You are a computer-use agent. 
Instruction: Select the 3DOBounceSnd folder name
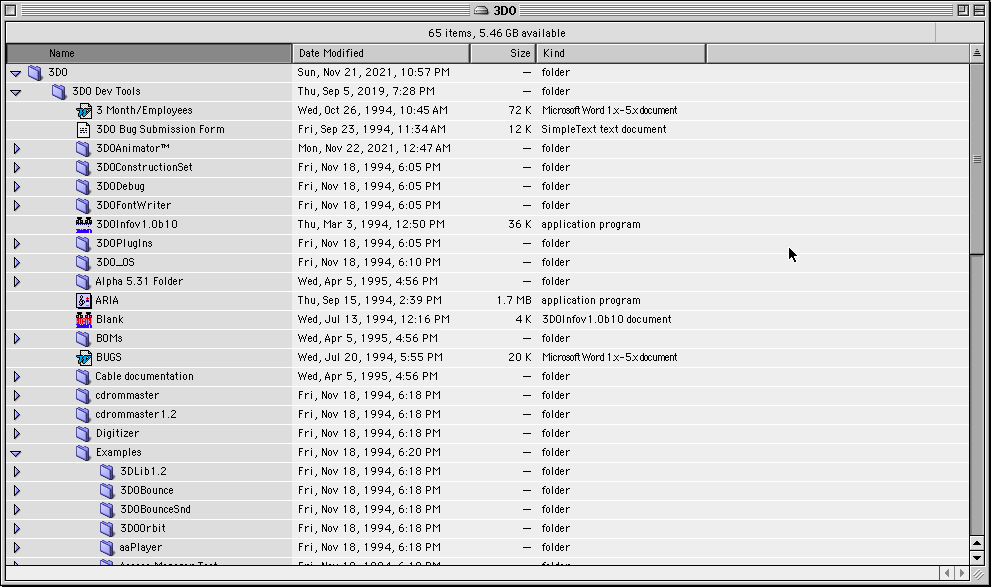click(155, 509)
